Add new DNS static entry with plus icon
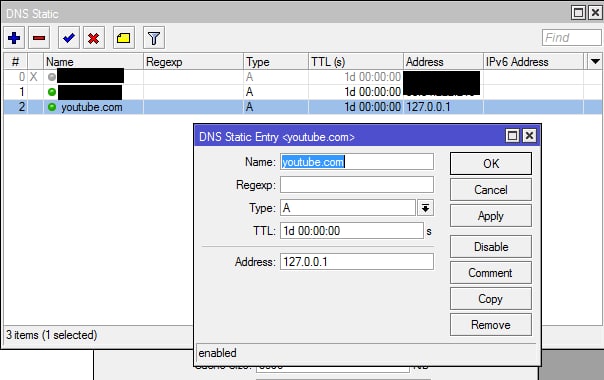 pos(14,38)
